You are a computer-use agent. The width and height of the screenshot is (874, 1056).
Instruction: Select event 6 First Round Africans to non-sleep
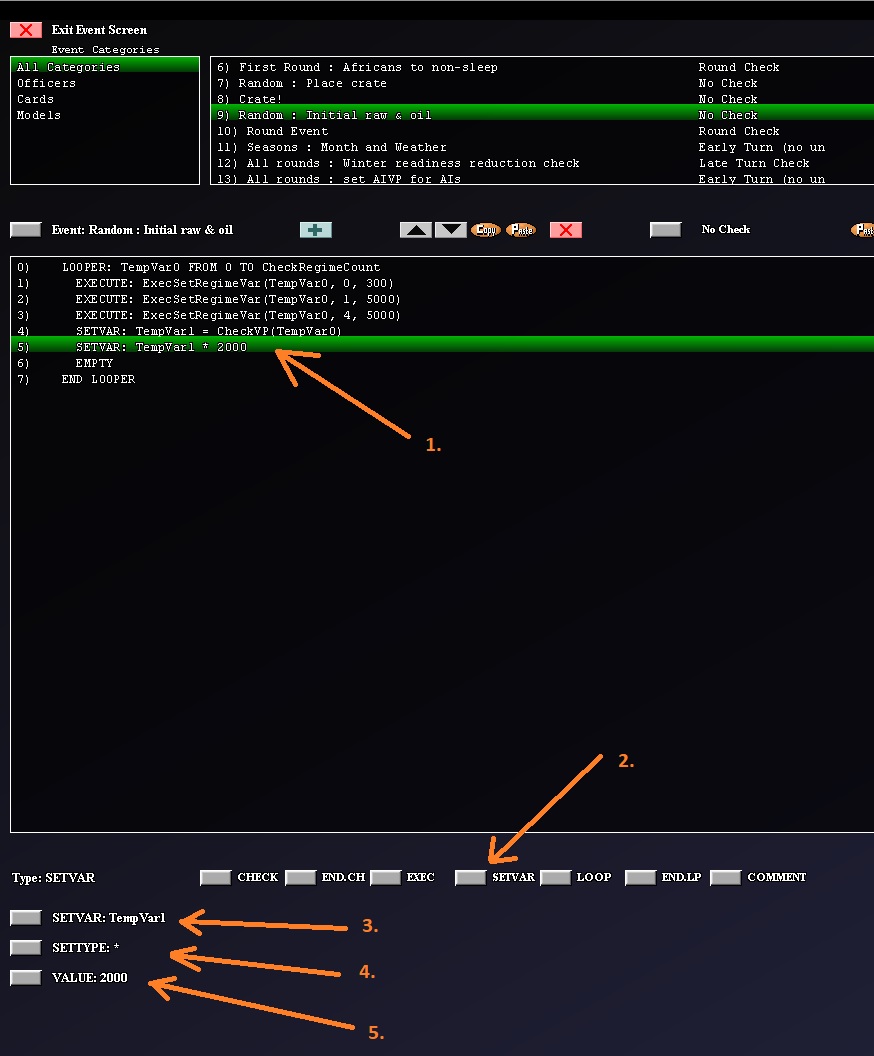click(x=542, y=67)
